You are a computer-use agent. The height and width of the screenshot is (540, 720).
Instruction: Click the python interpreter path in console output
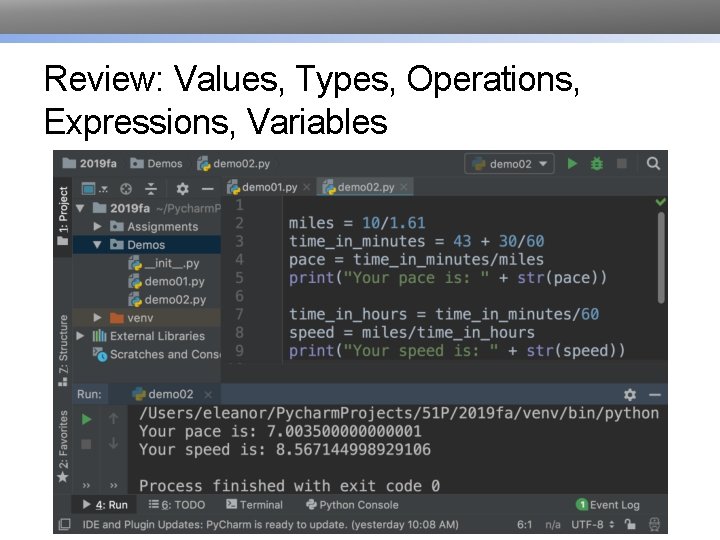tap(399, 413)
